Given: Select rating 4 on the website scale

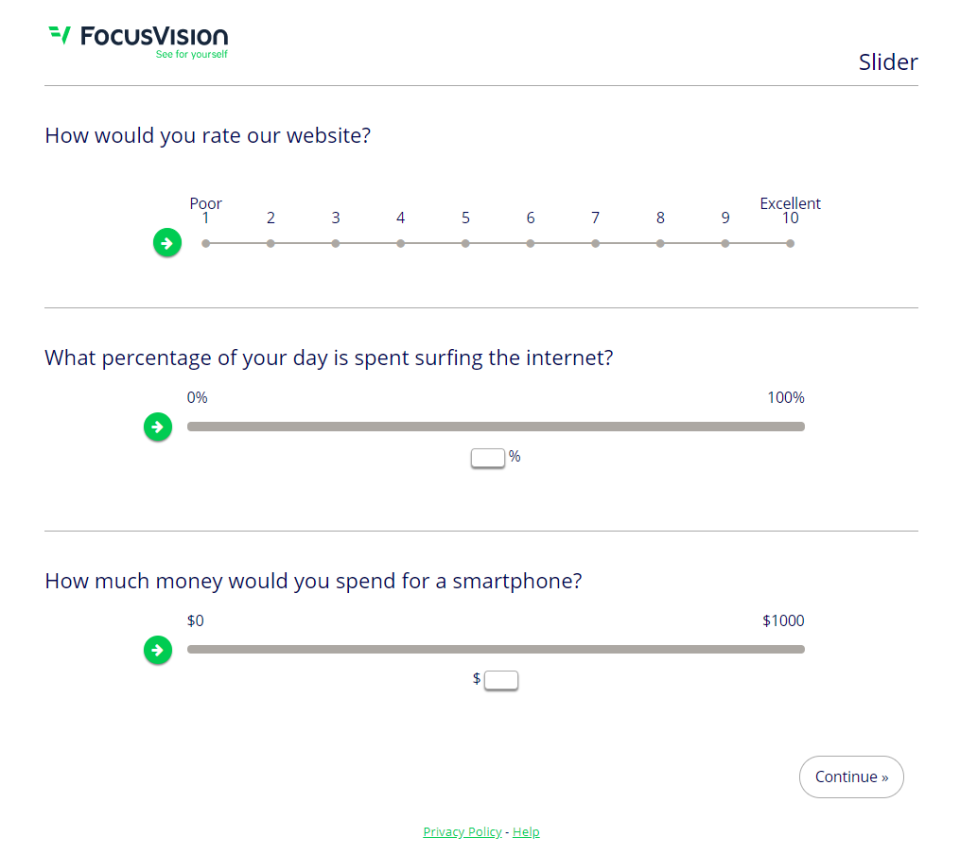Looking at the screenshot, I should [x=401, y=243].
